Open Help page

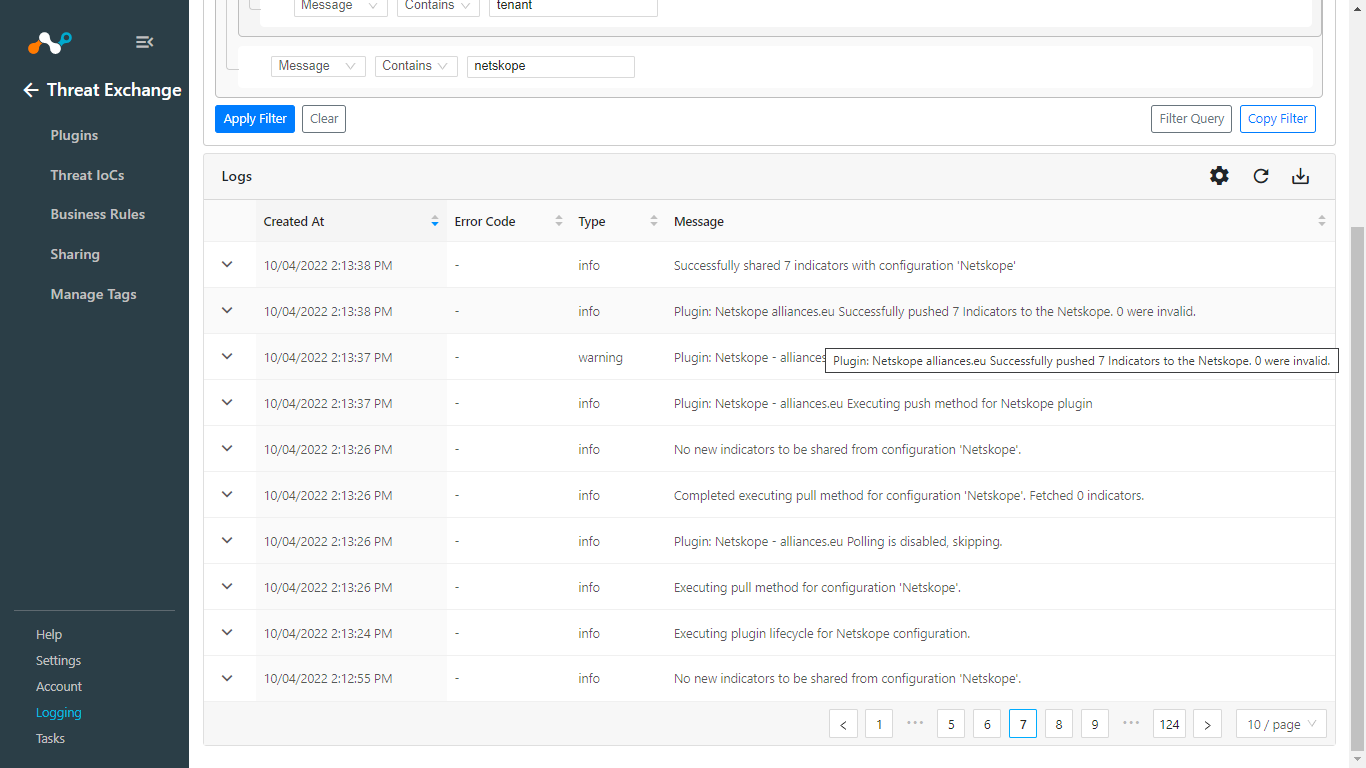click(49, 634)
